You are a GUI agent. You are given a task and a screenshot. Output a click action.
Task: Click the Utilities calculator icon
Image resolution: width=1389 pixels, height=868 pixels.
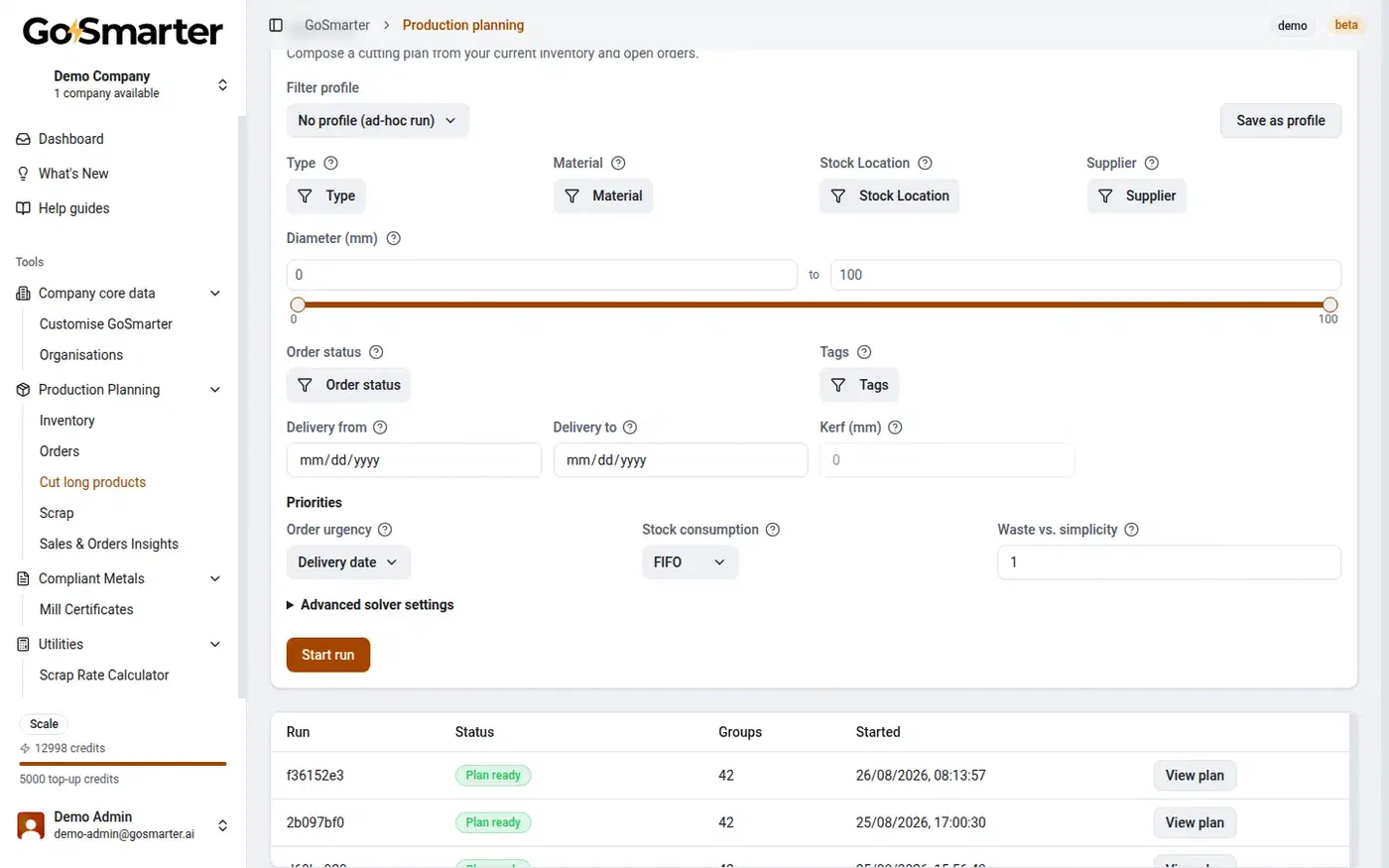click(x=24, y=644)
